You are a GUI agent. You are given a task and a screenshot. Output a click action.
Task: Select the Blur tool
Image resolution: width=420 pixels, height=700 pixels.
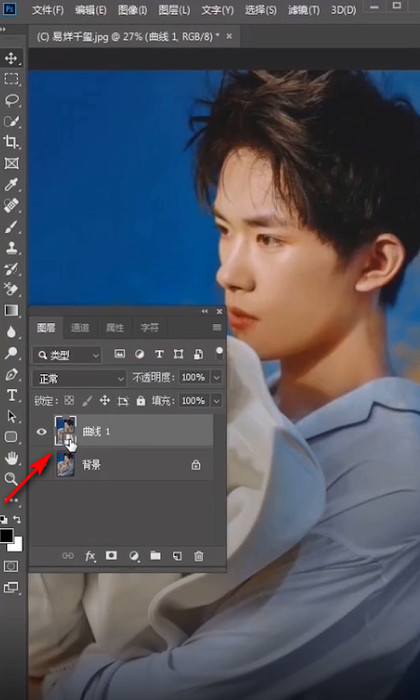point(11,332)
